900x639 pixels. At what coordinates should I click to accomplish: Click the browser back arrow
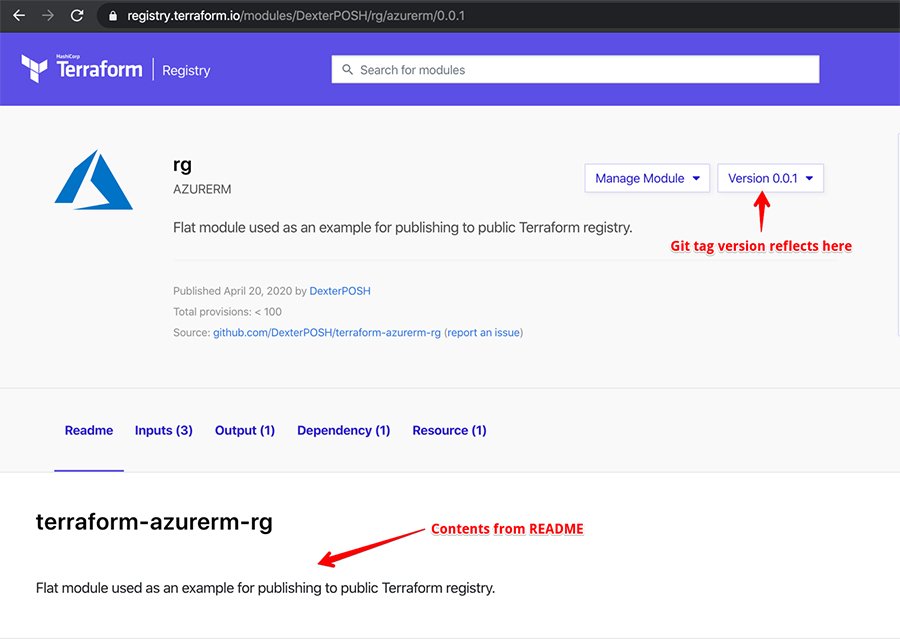tap(18, 16)
